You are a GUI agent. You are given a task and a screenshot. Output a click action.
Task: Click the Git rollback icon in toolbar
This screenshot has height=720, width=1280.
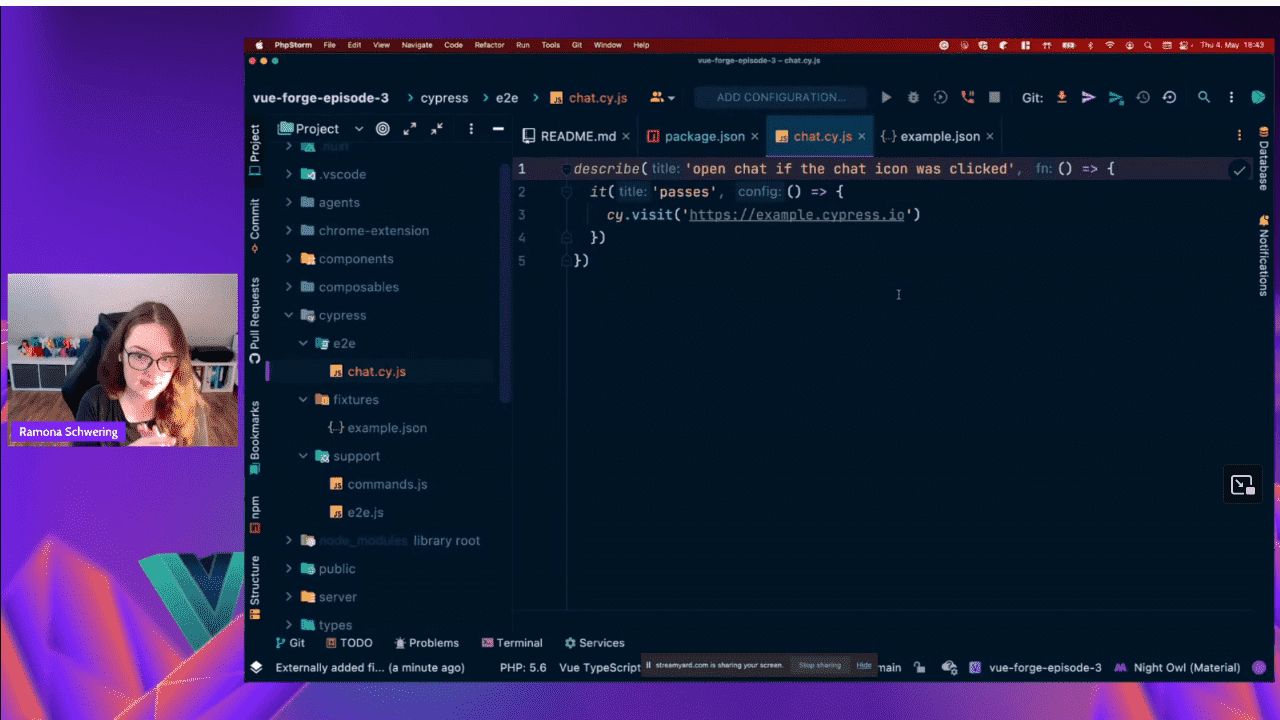coord(1169,98)
